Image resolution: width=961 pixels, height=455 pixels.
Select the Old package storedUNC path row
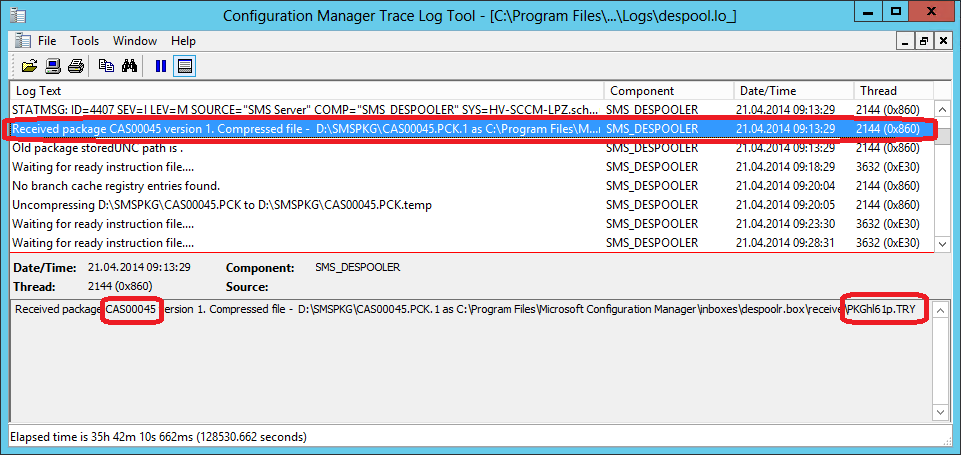click(x=472, y=148)
